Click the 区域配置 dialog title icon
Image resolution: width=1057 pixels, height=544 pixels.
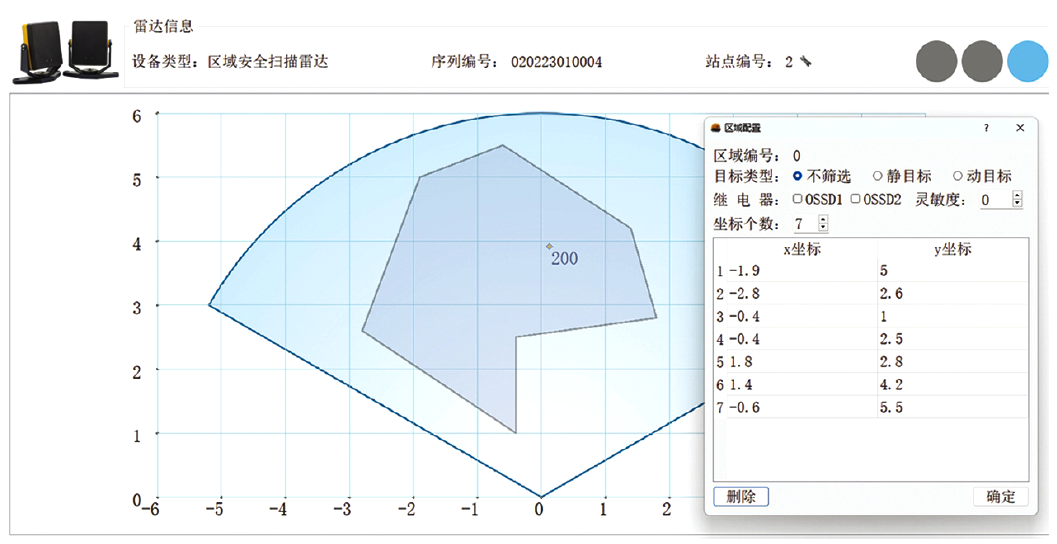[715, 128]
